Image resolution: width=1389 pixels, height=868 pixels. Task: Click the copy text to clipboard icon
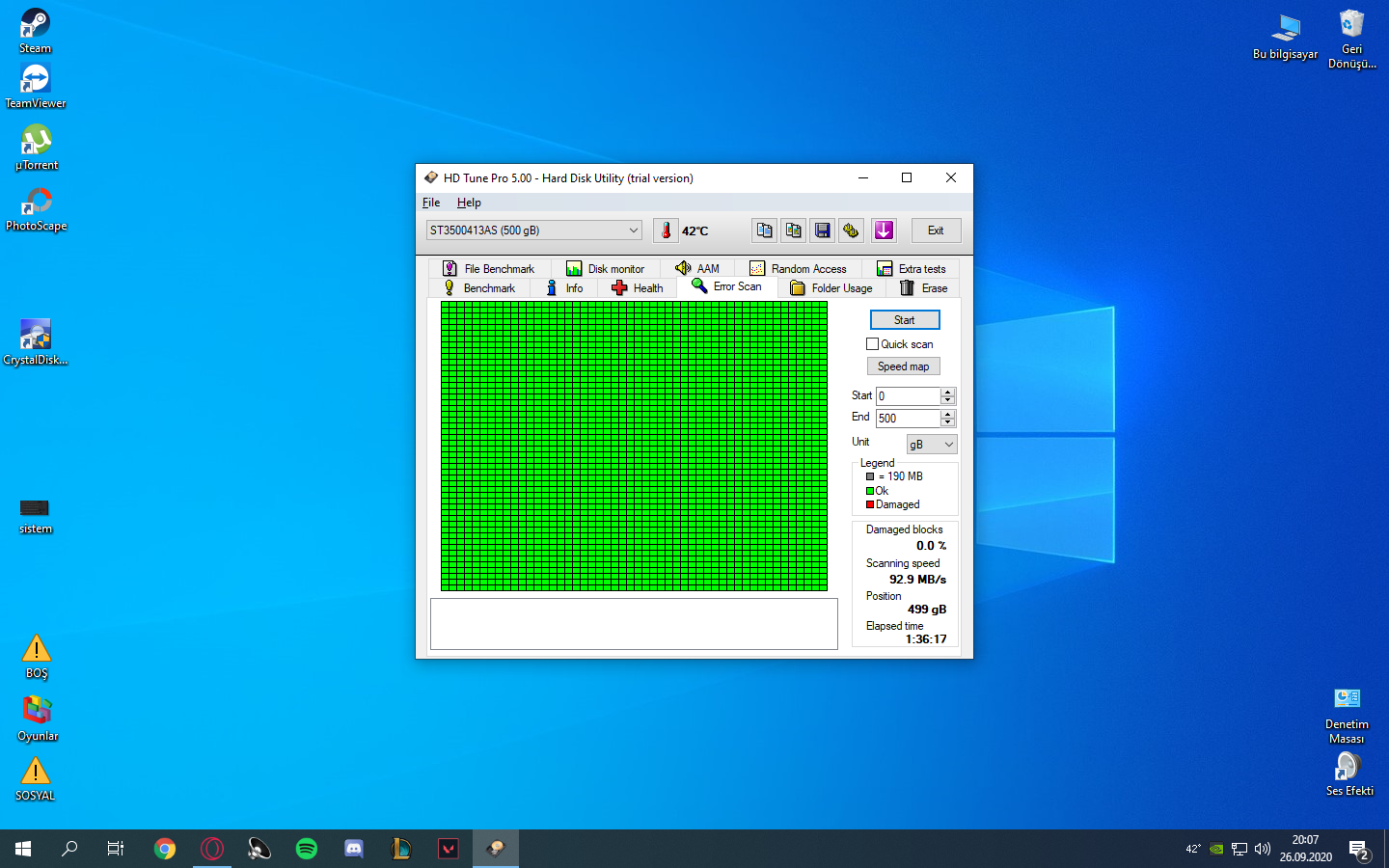point(764,231)
